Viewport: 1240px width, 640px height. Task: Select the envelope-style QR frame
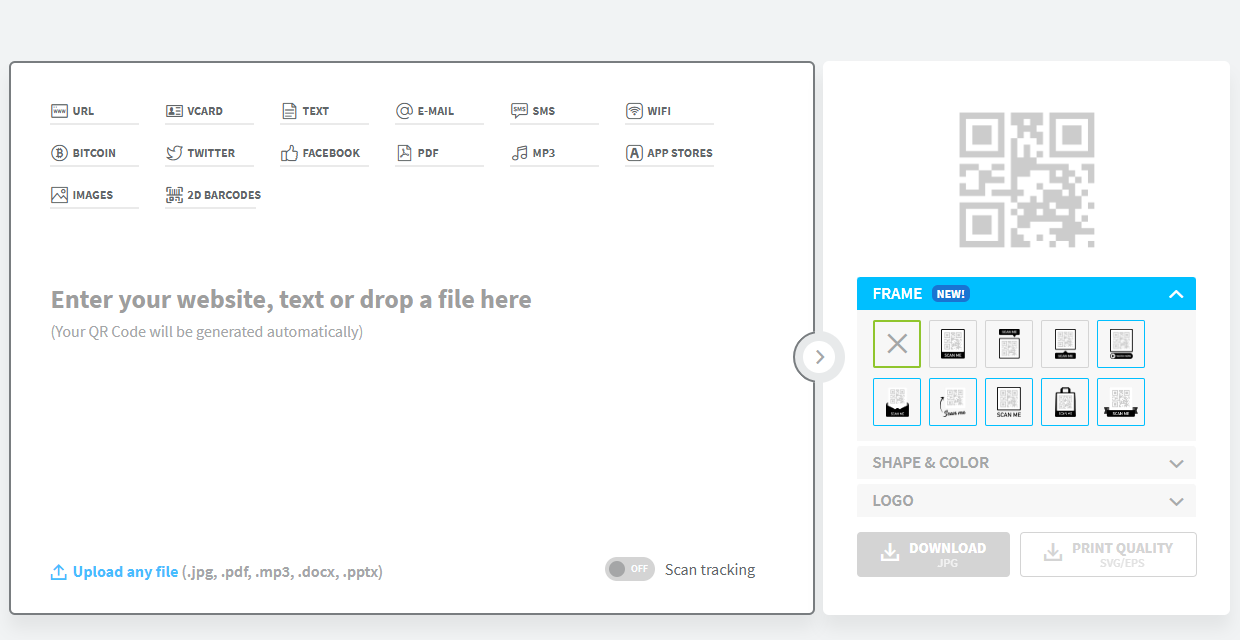(897, 402)
